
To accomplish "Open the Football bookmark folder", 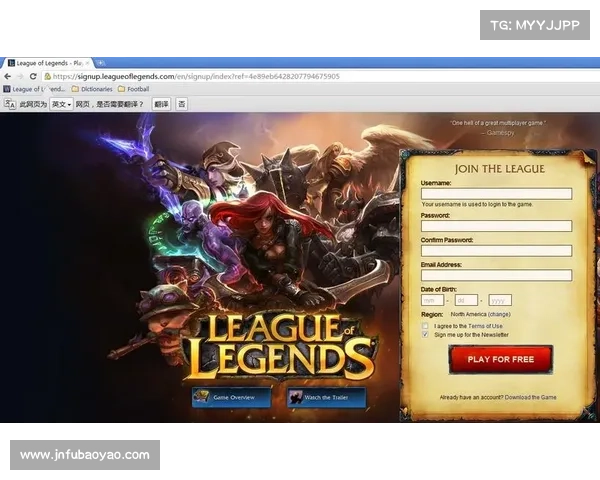I will click(x=133, y=89).
